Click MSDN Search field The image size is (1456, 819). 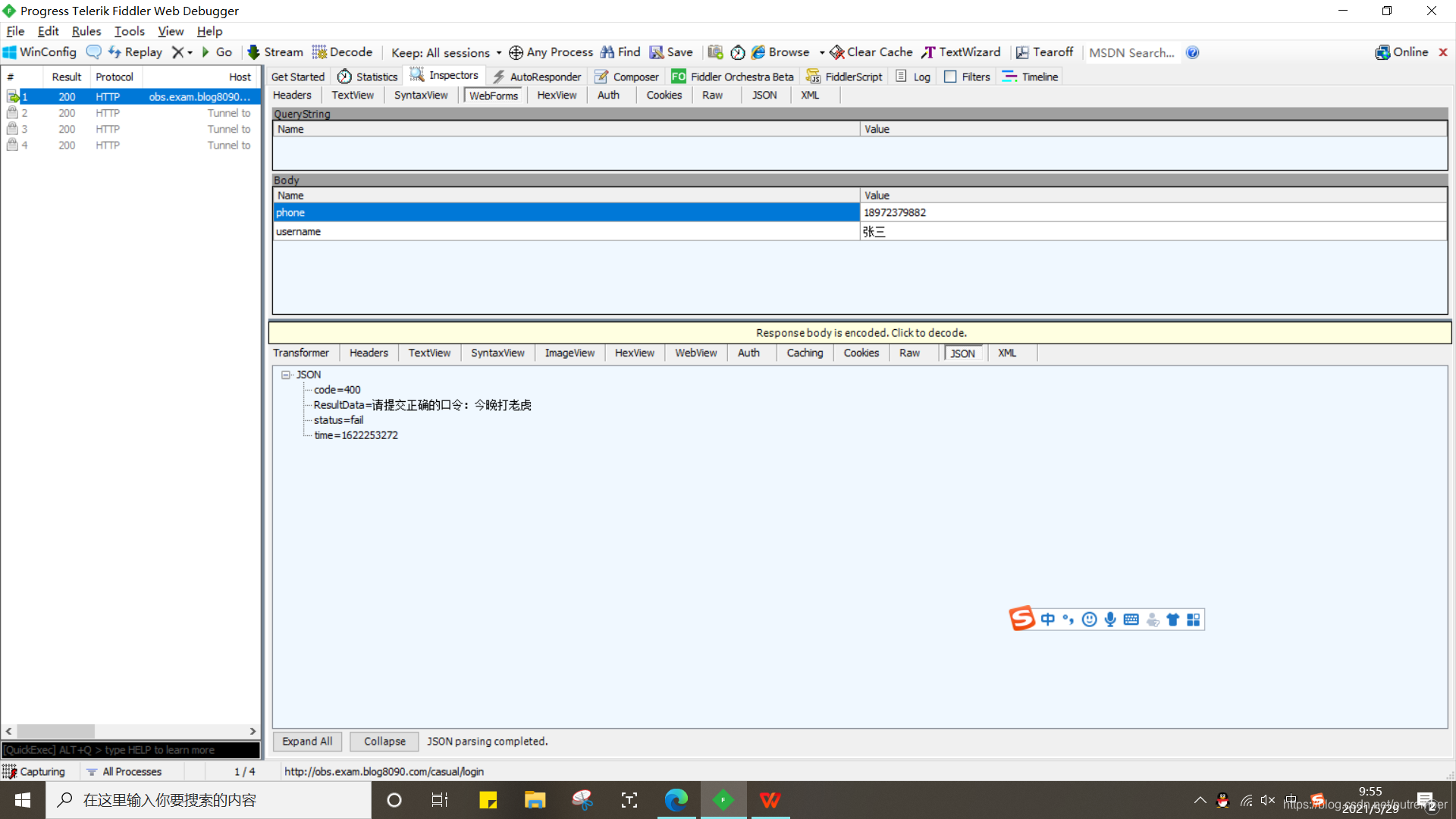1132,52
